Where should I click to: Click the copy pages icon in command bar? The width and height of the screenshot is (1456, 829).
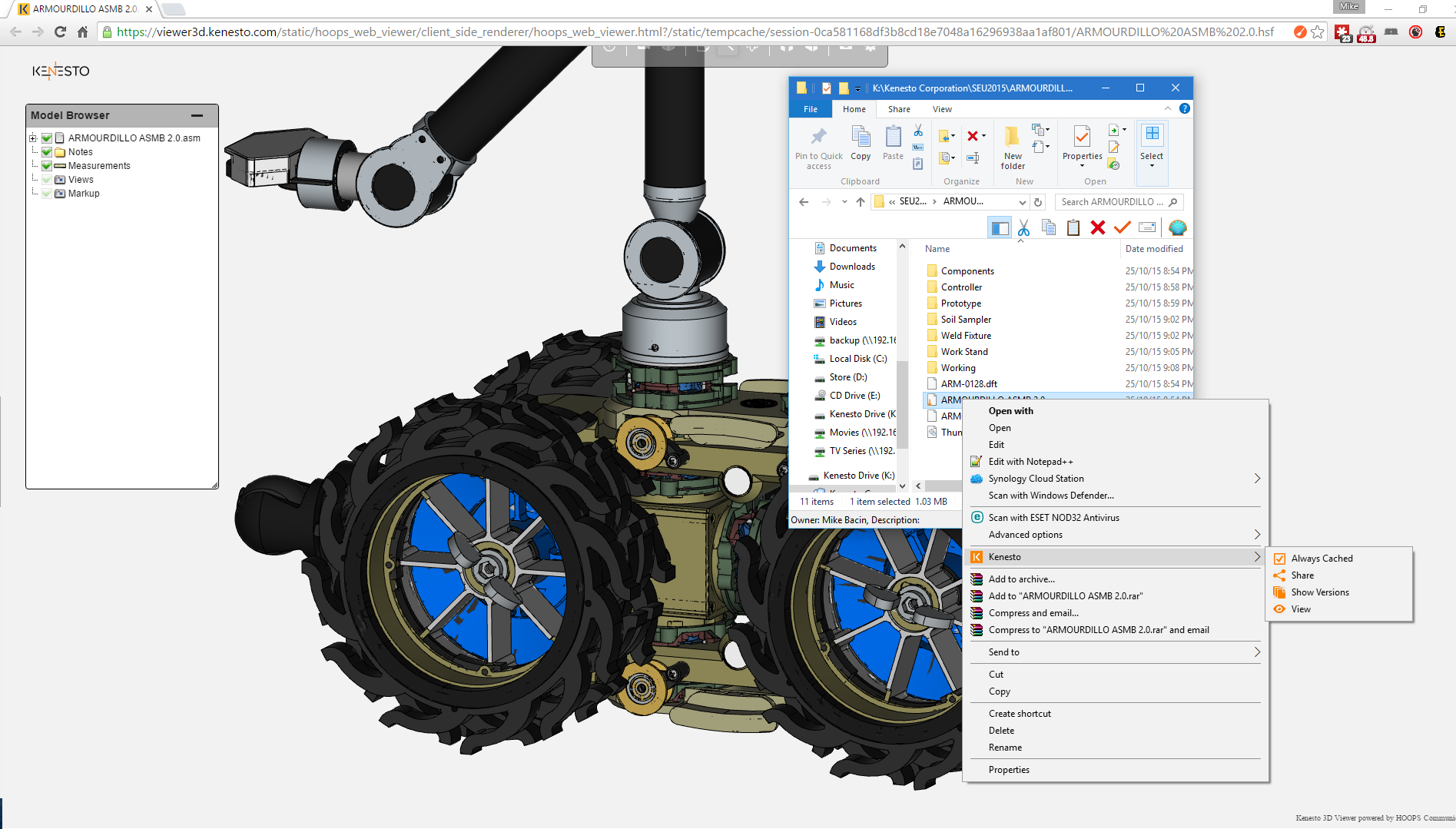[x=1049, y=227]
